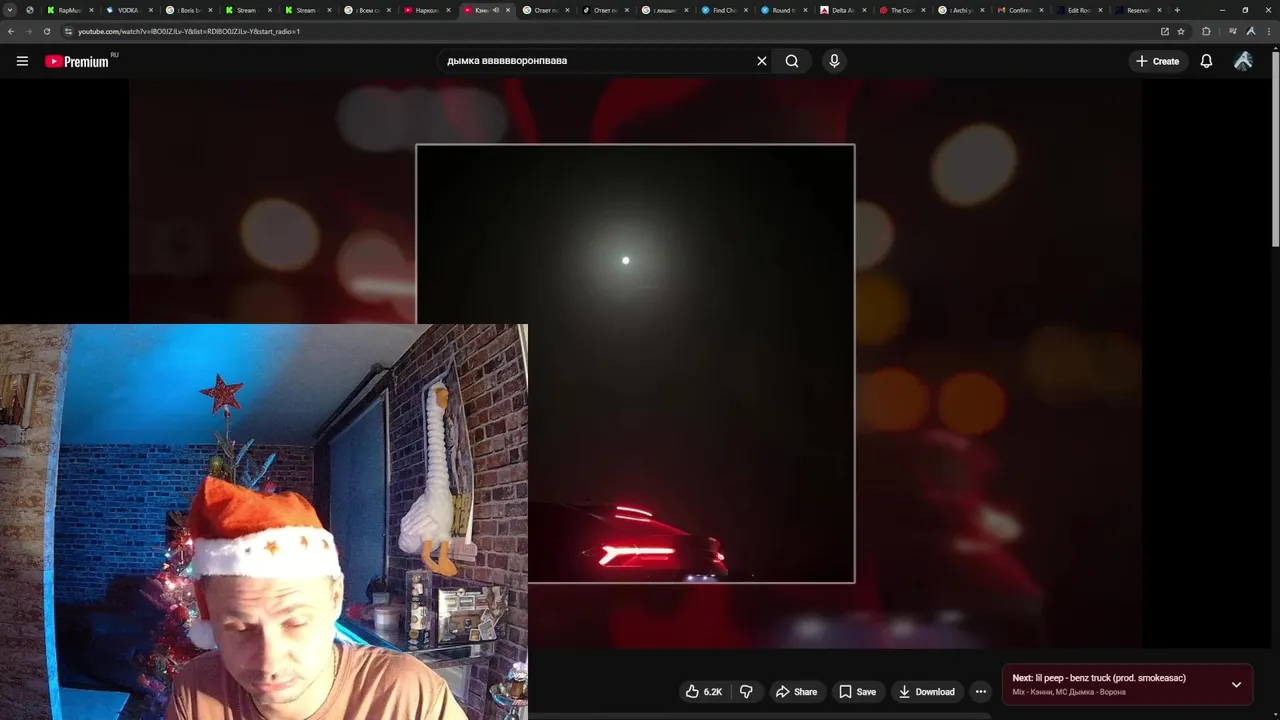
Task: Start voice search with the microphone
Action: point(834,61)
